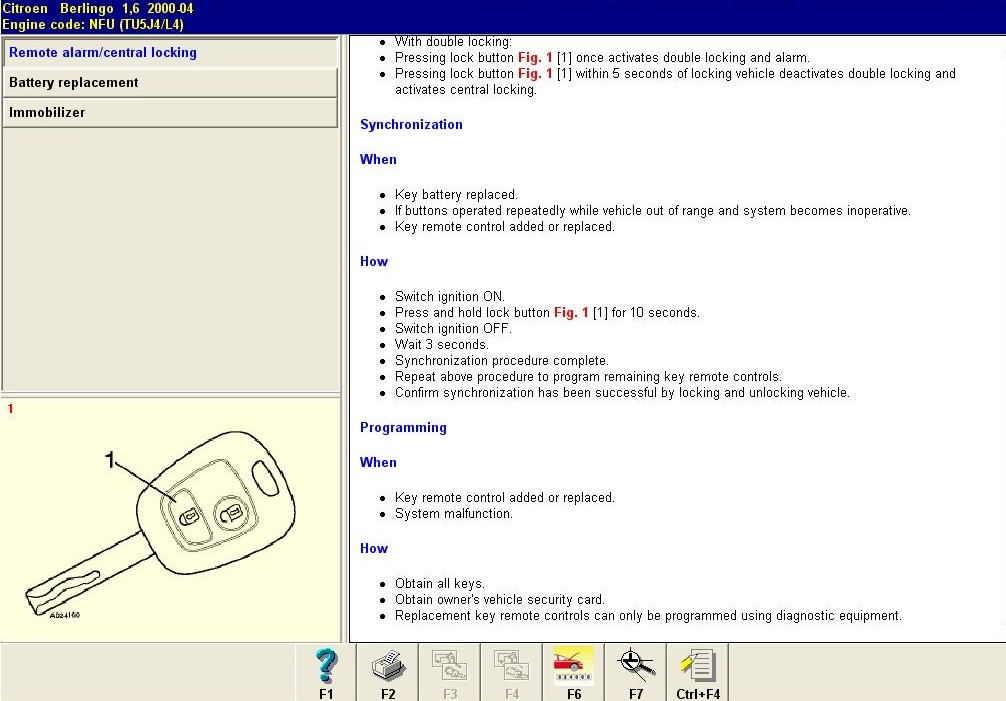This screenshot has width=1006, height=701.
Task: Click 'Key remote control added or replaced.' under Synchronization
Action: coord(504,227)
